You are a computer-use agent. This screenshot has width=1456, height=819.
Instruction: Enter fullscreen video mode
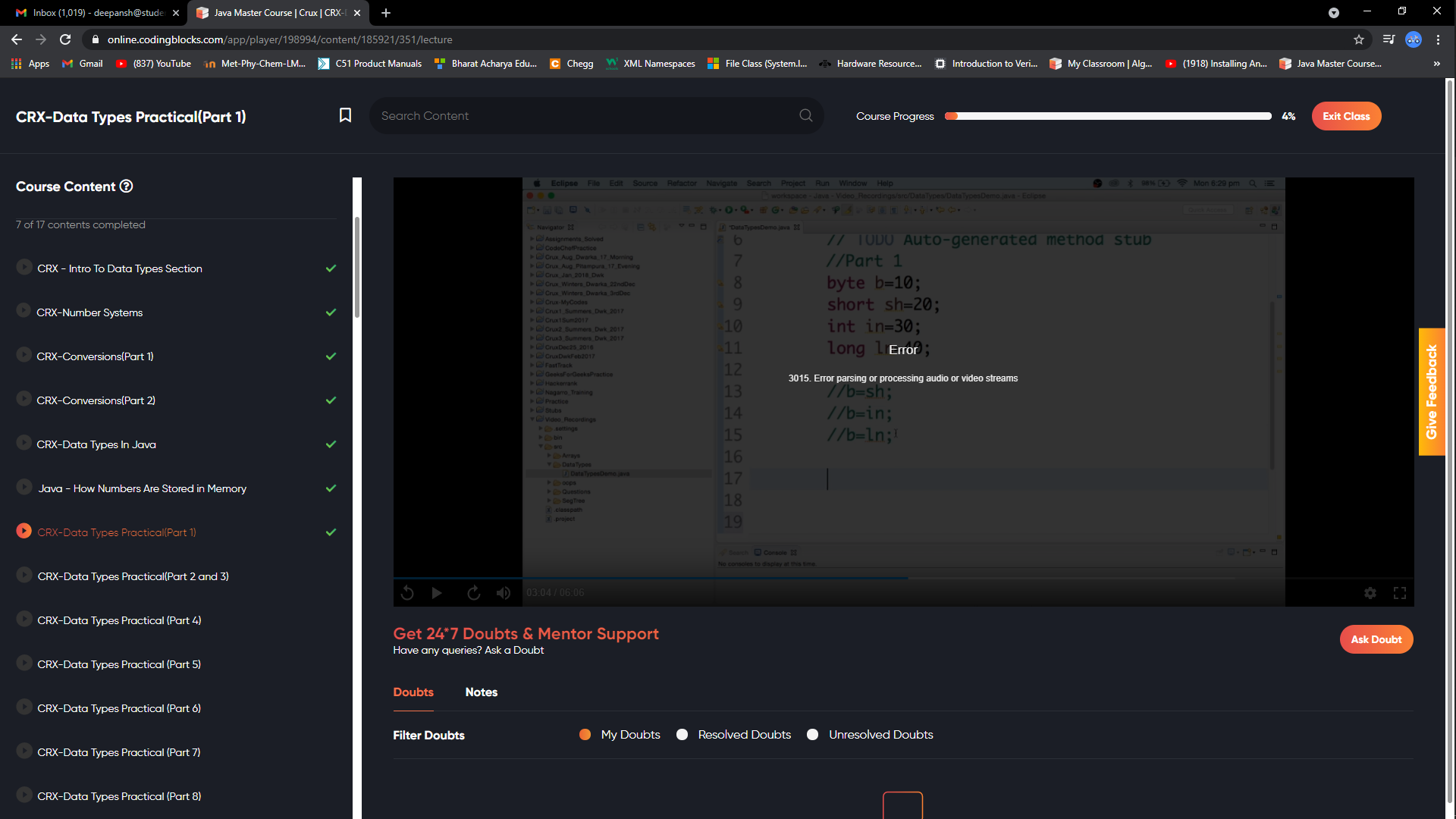point(1400,593)
